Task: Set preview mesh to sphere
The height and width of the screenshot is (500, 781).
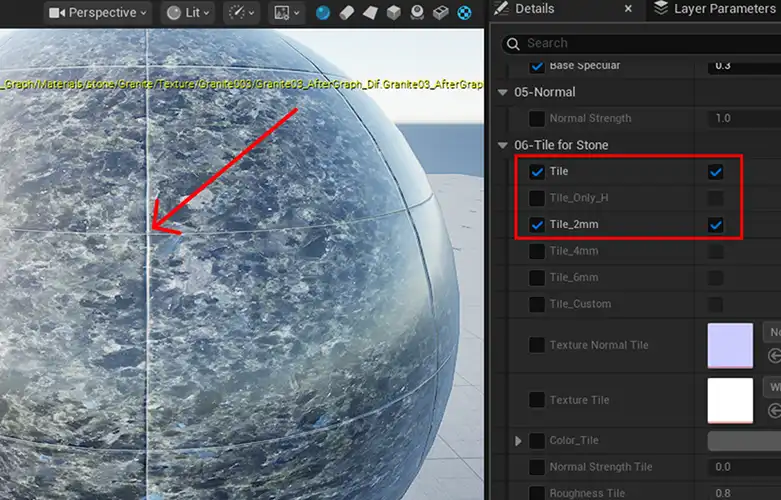Action: coord(323,12)
